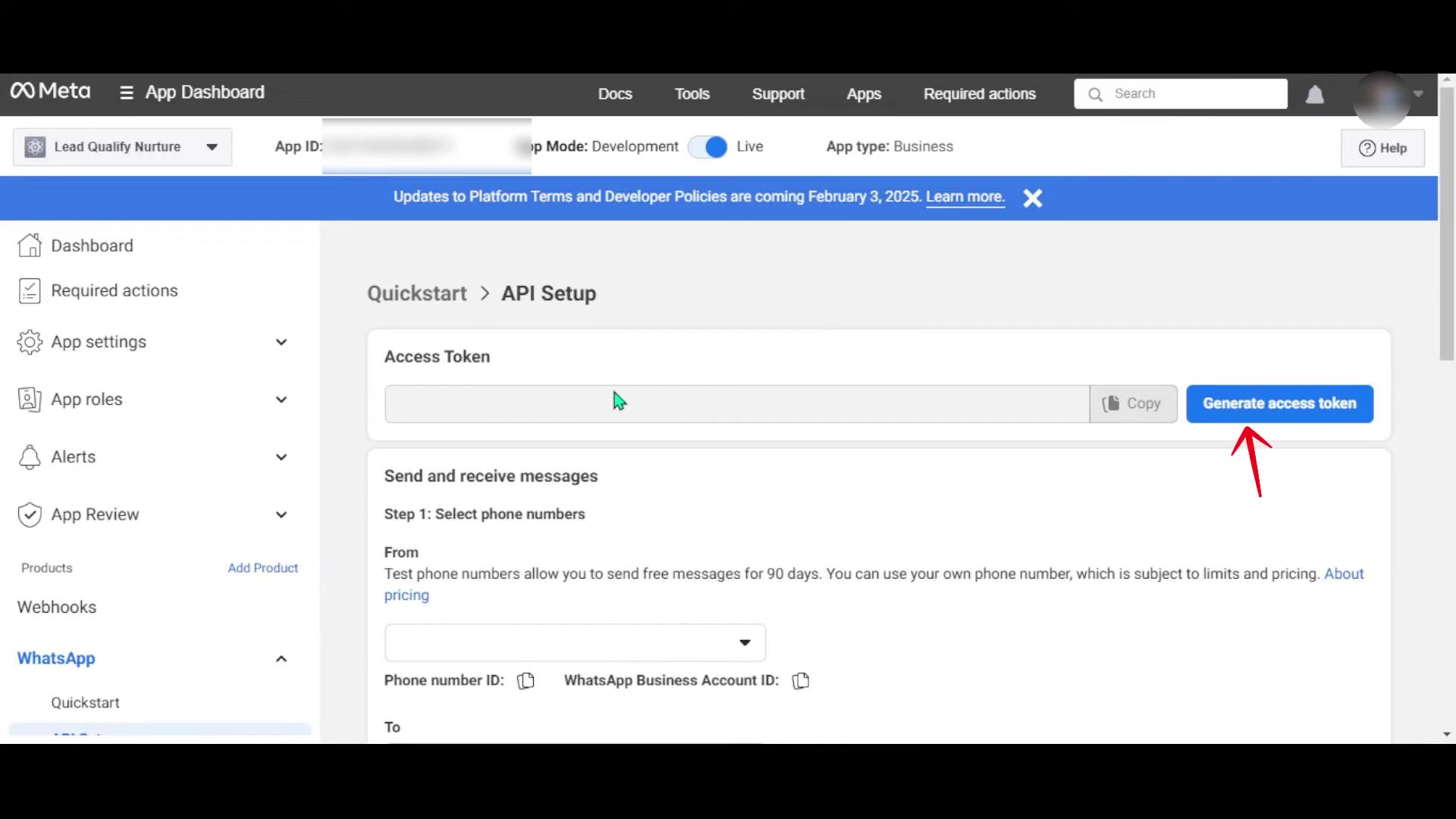Click the Alerts bell icon in sidebar
1456x819 pixels.
[30, 457]
